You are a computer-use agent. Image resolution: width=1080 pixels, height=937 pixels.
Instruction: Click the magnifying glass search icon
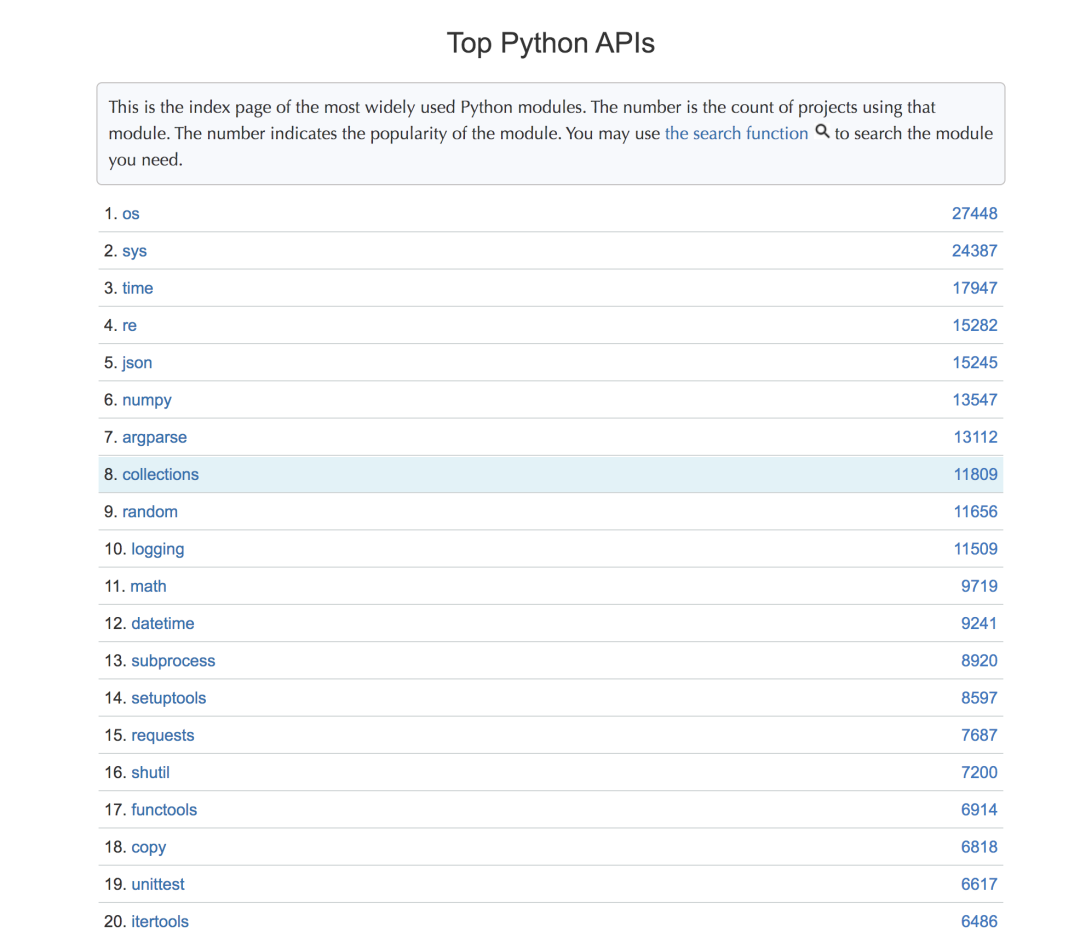822,132
